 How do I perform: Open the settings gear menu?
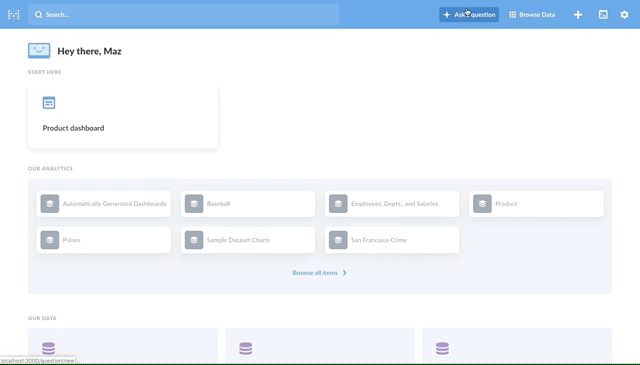[x=624, y=15]
